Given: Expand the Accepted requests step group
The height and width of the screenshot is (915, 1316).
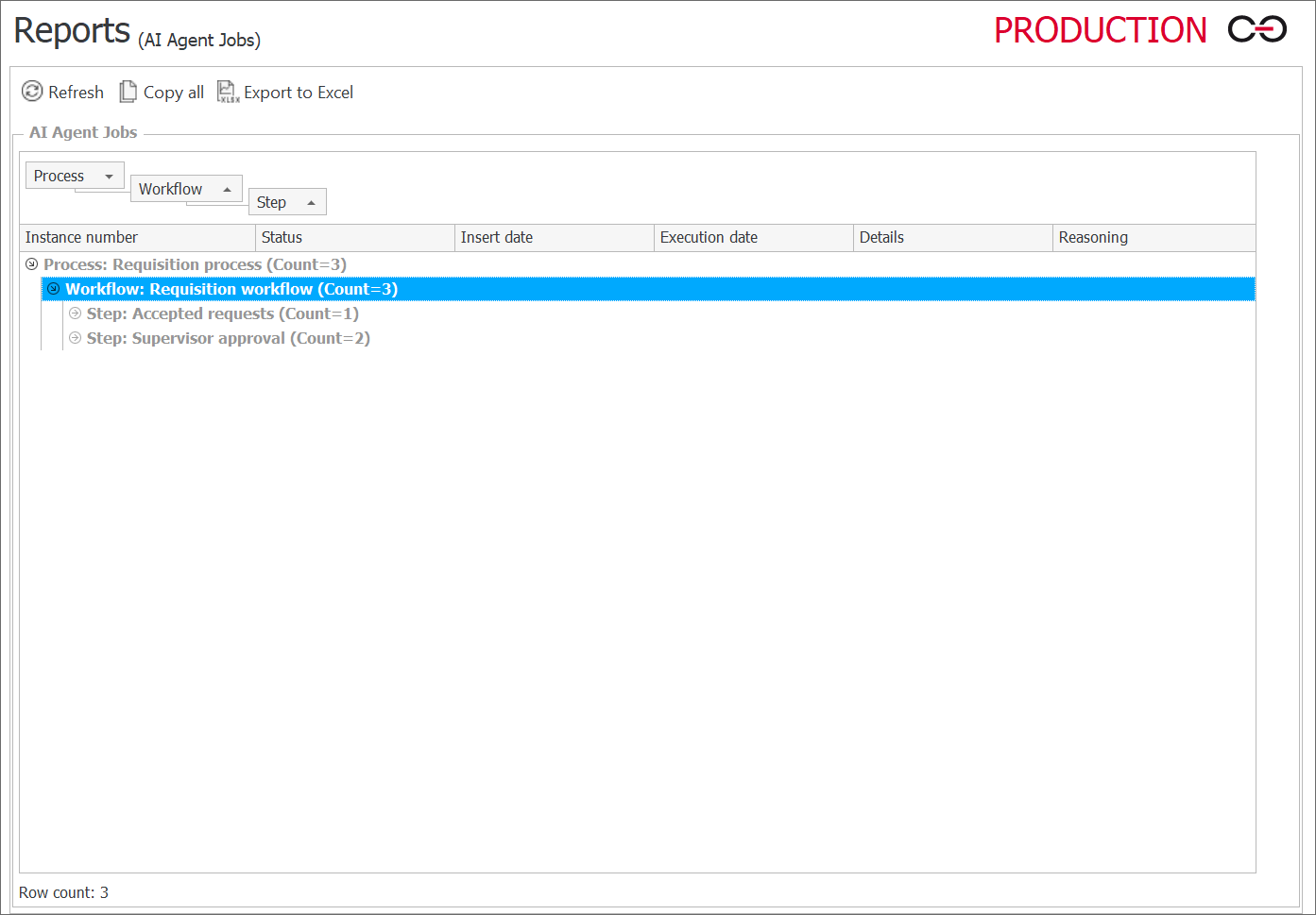Looking at the screenshot, I should pyautogui.click(x=76, y=313).
